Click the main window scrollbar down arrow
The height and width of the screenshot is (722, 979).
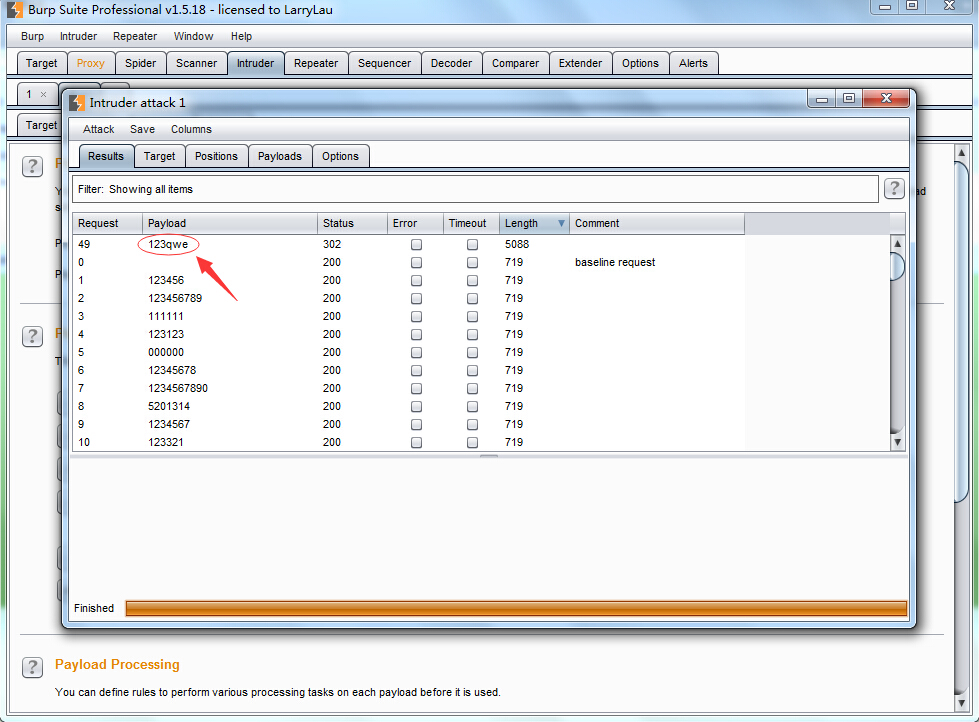tap(962, 703)
